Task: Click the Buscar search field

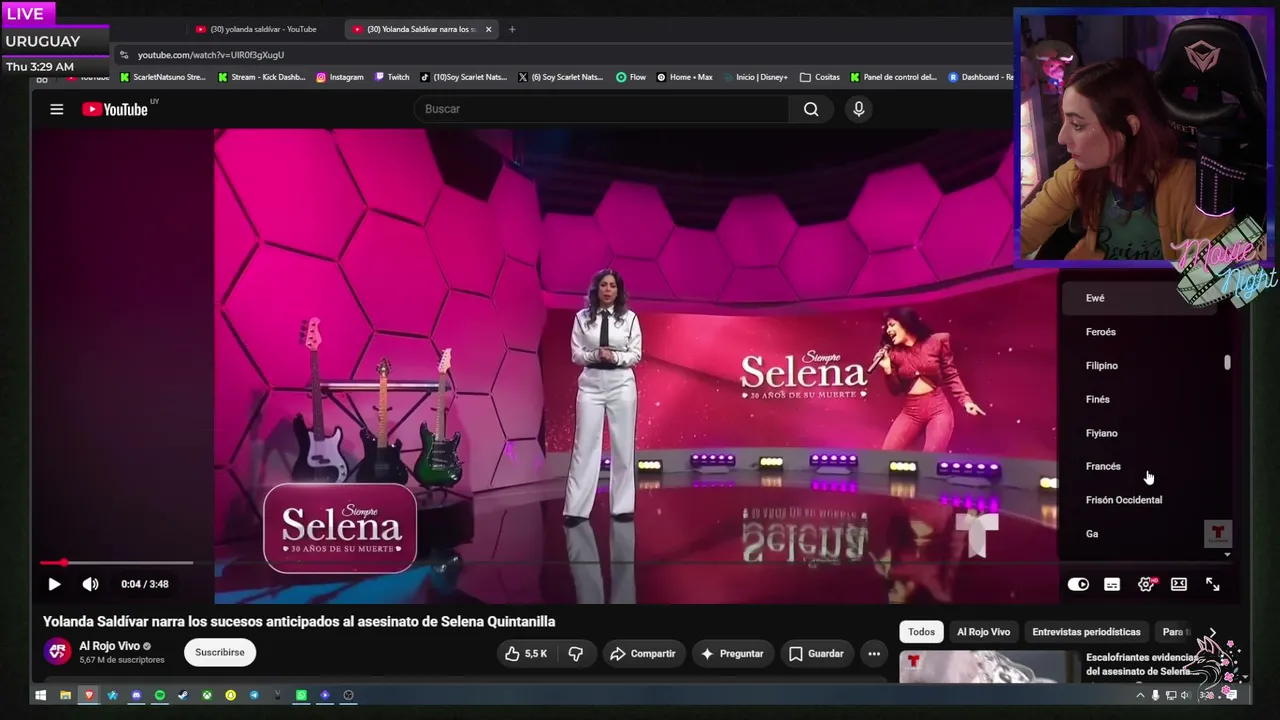Action: pyautogui.click(x=601, y=109)
